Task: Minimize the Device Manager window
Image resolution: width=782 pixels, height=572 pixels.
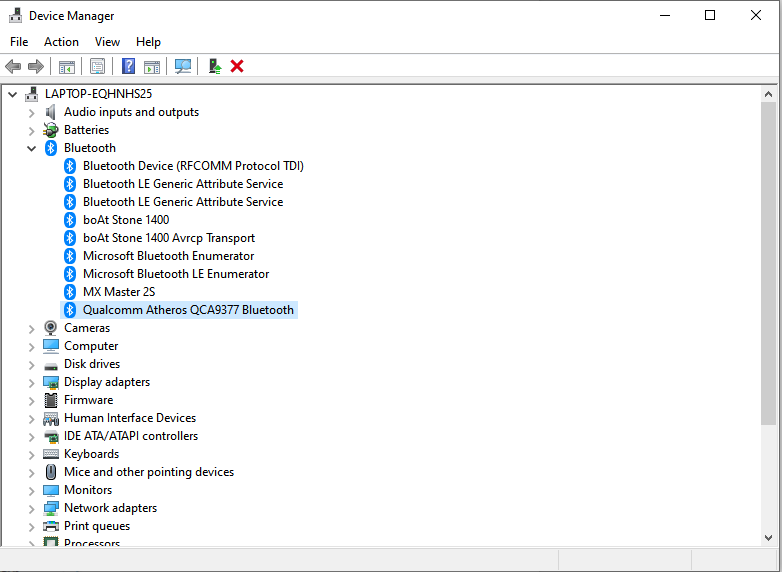Action: 665,15
